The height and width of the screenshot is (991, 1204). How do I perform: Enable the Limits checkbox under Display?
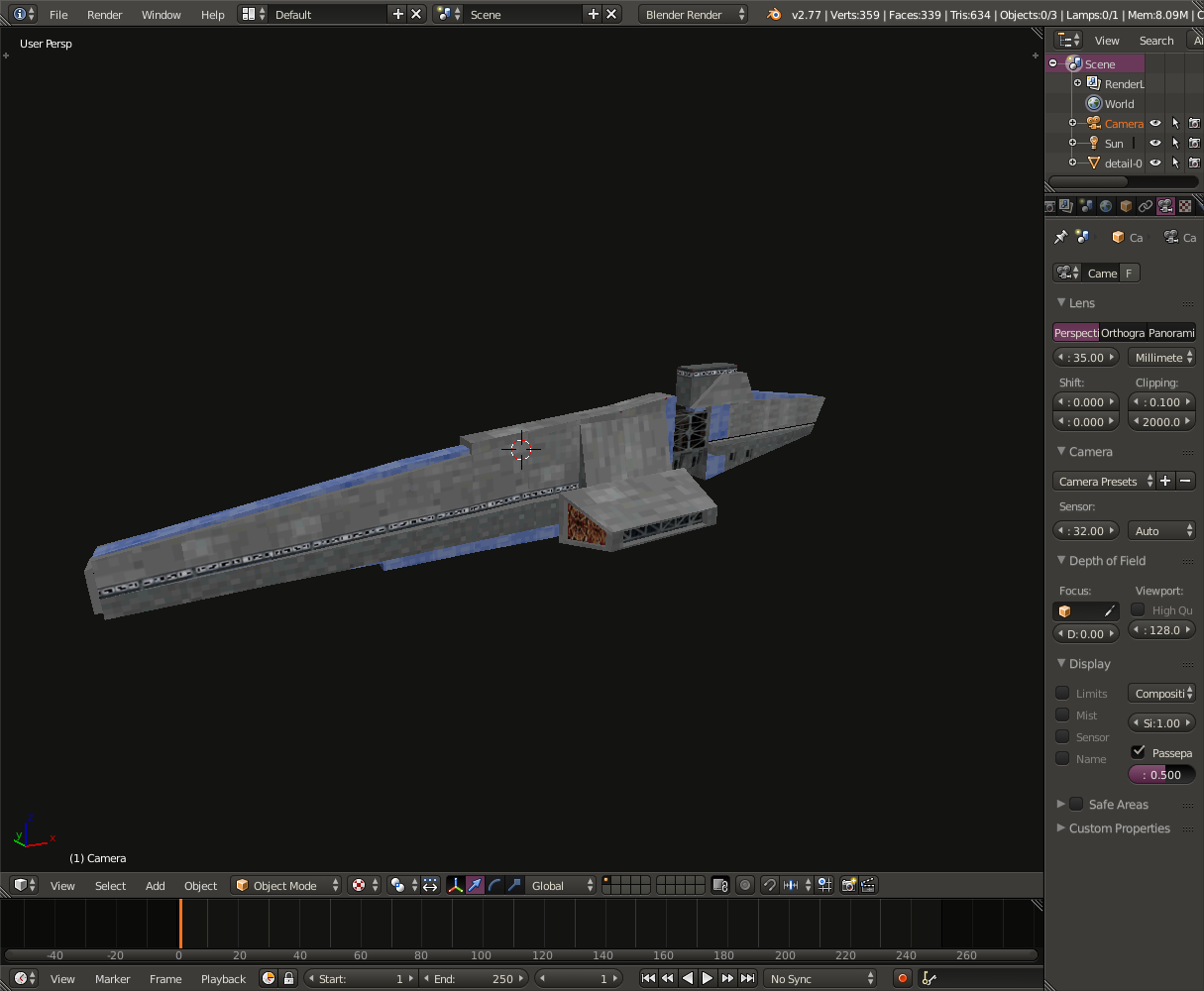click(1061, 693)
